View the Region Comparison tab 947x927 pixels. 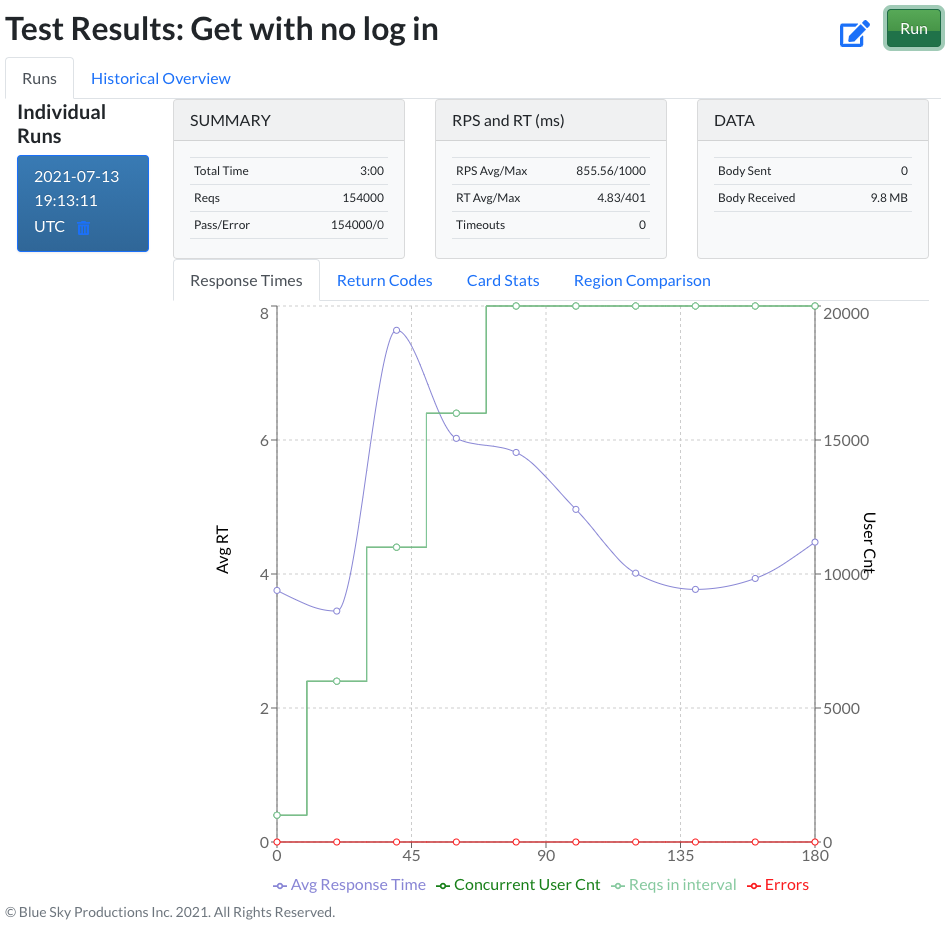tap(641, 281)
